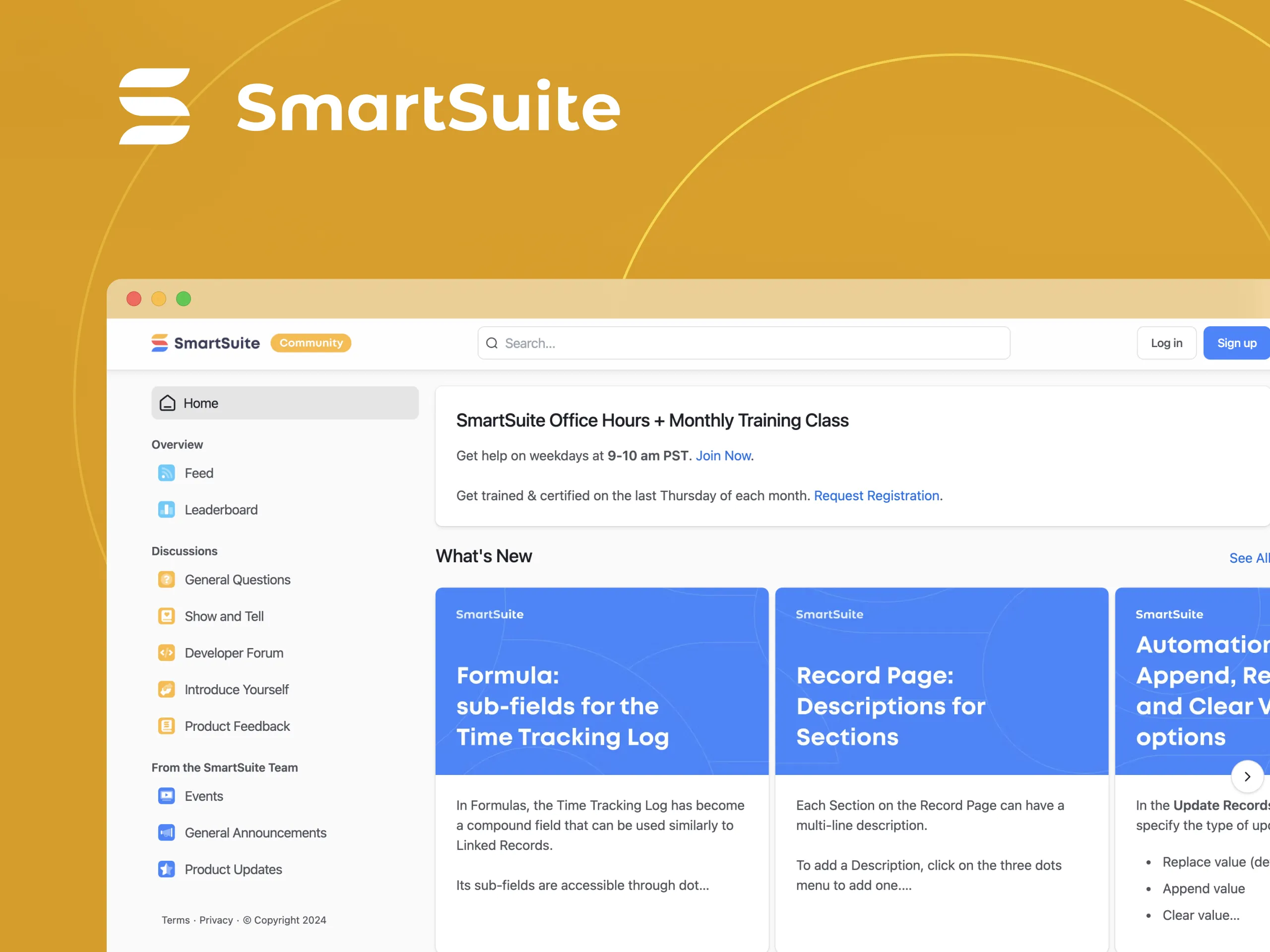
Task: Advance What's New carousel with right arrow
Action: (1247, 776)
